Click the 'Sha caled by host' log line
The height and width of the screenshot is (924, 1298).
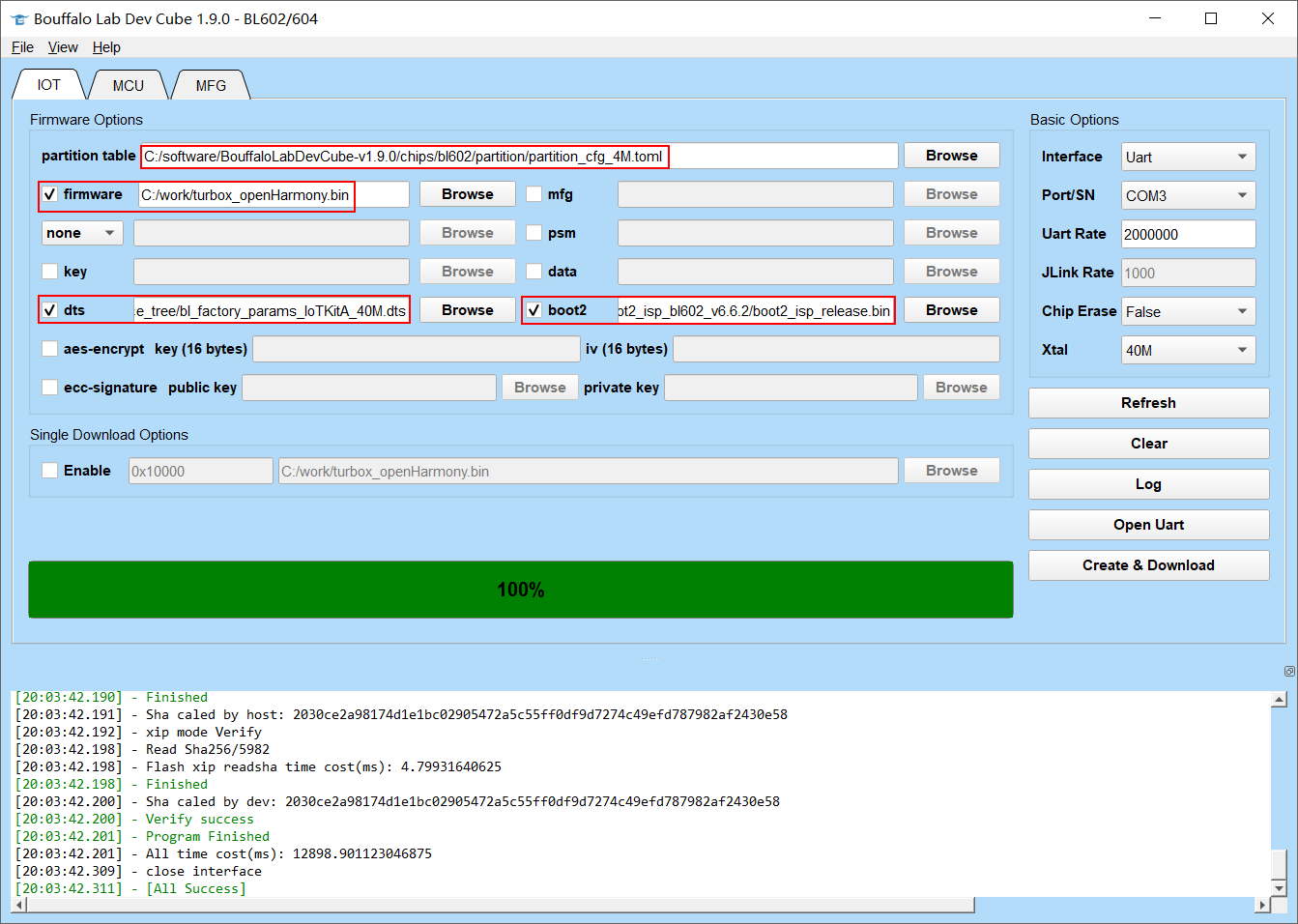[401, 714]
